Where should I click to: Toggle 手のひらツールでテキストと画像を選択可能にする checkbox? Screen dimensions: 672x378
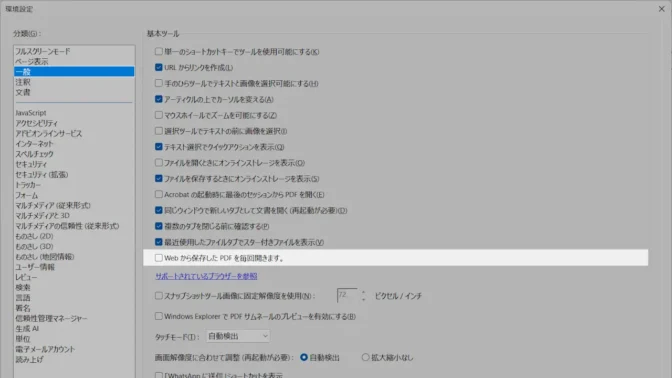click(159, 83)
